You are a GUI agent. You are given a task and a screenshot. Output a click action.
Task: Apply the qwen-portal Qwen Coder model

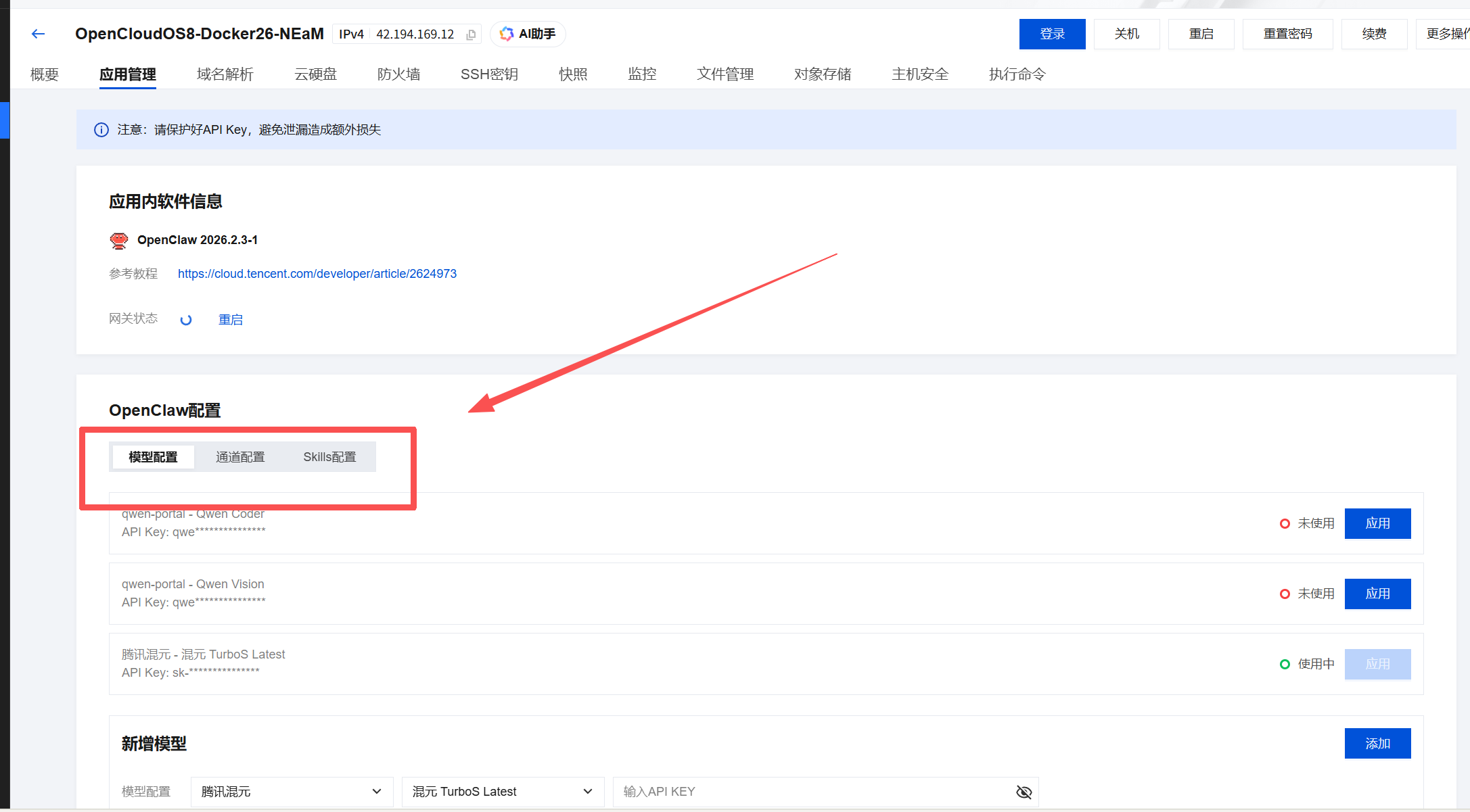click(1377, 523)
